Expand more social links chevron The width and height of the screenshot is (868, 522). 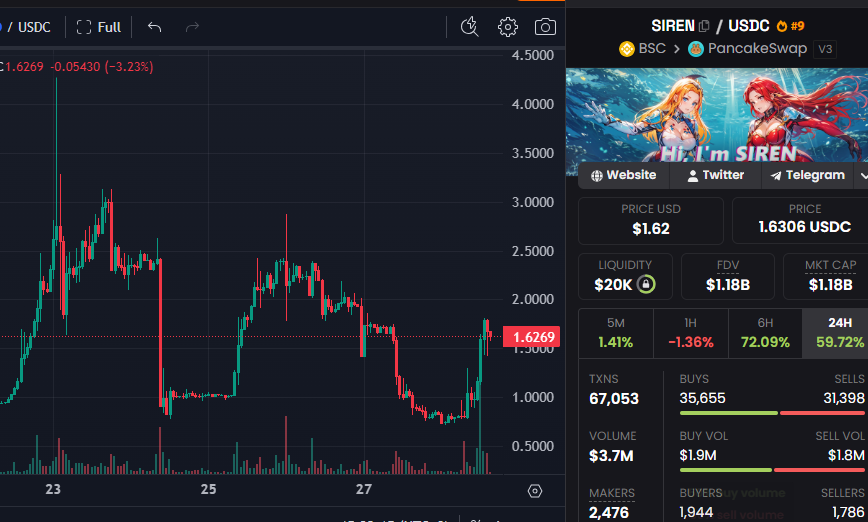[x=862, y=175]
